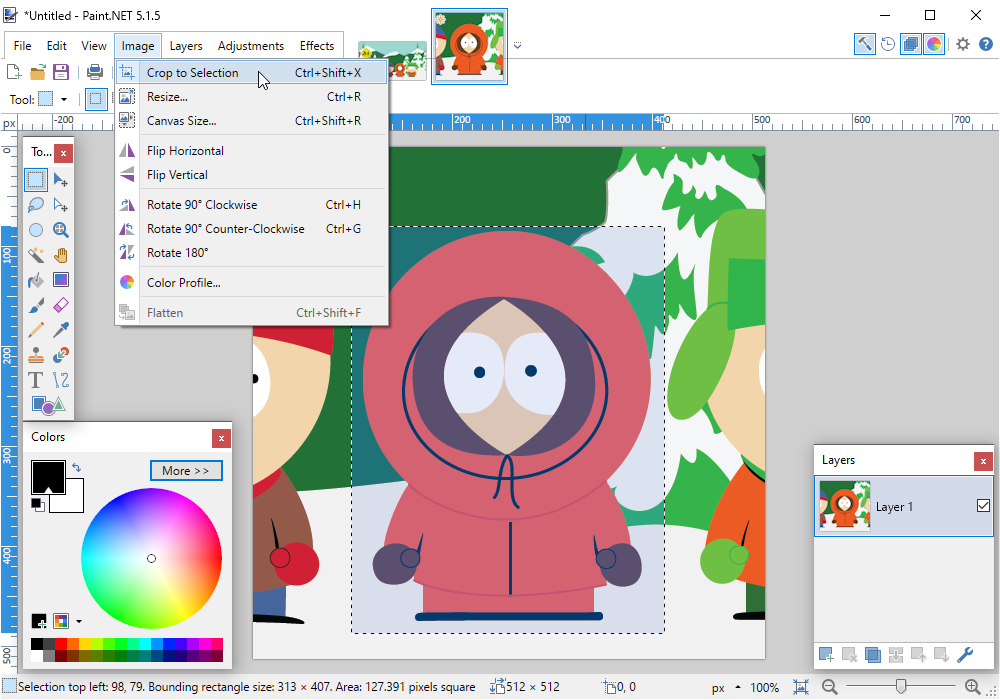Choose Canvas Size... menu item
The width and height of the screenshot is (1000, 700).
pyautogui.click(x=251, y=120)
